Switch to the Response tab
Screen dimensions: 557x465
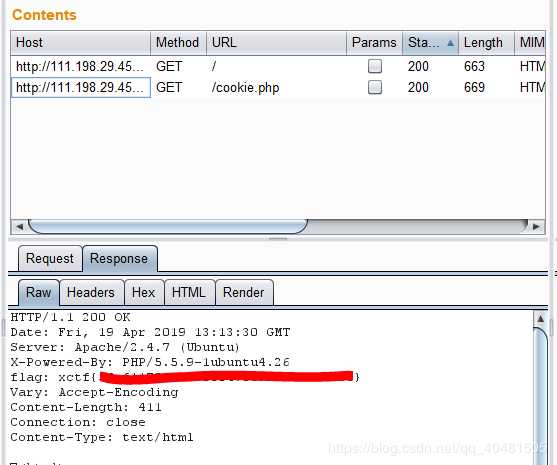click(120, 259)
